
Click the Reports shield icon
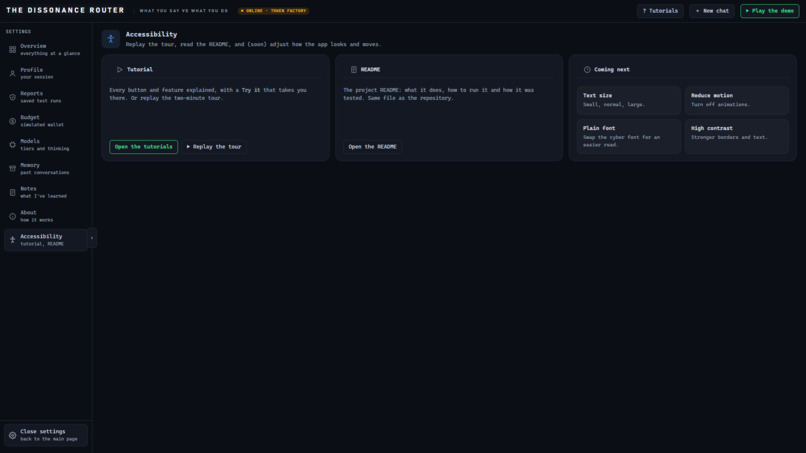click(x=12, y=97)
